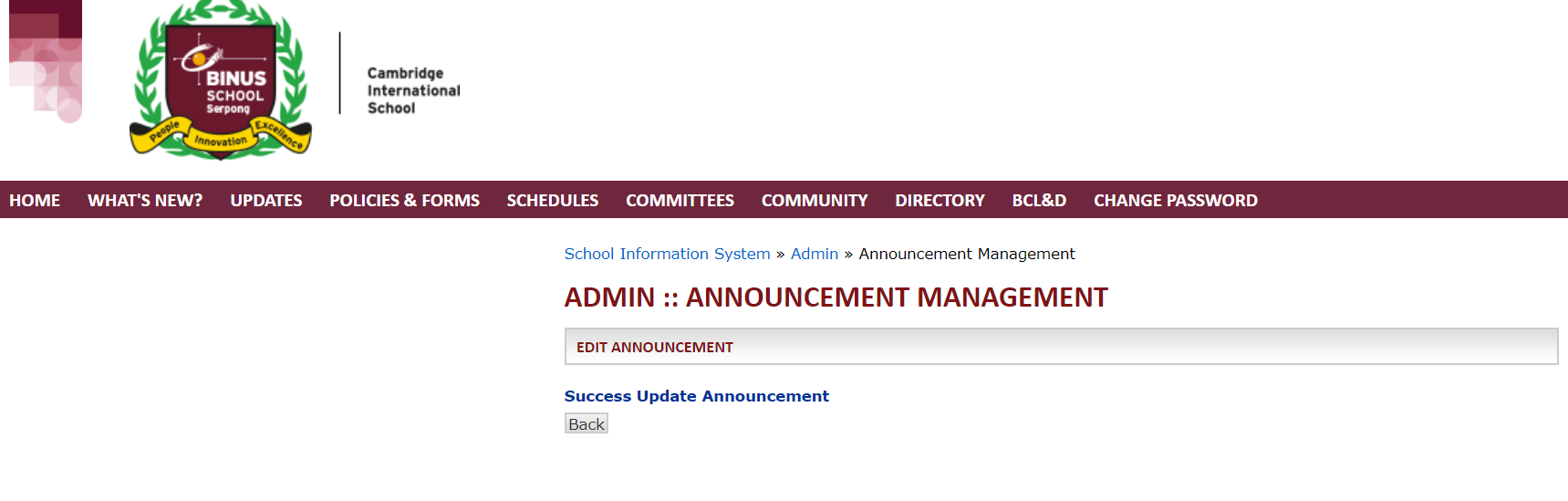
Task: Open the COMMITTEES menu item
Action: click(680, 201)
